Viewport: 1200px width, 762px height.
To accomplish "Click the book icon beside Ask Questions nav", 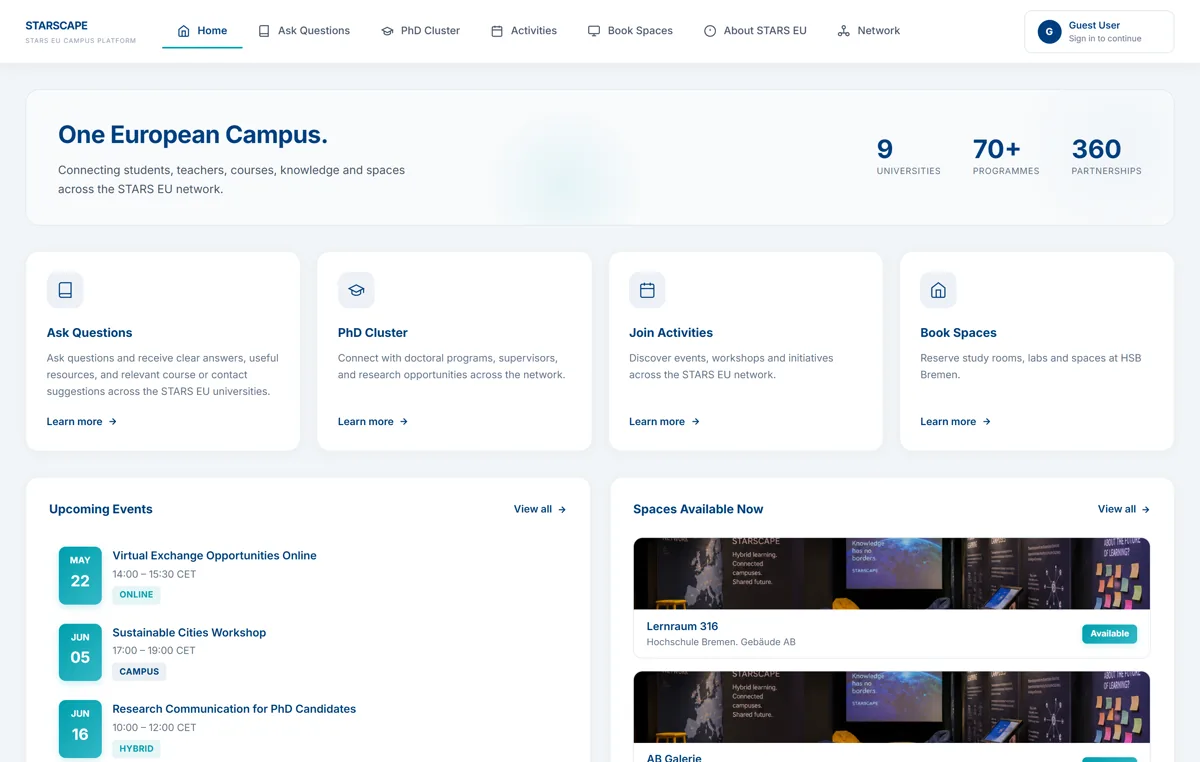I will pos(264,31).
